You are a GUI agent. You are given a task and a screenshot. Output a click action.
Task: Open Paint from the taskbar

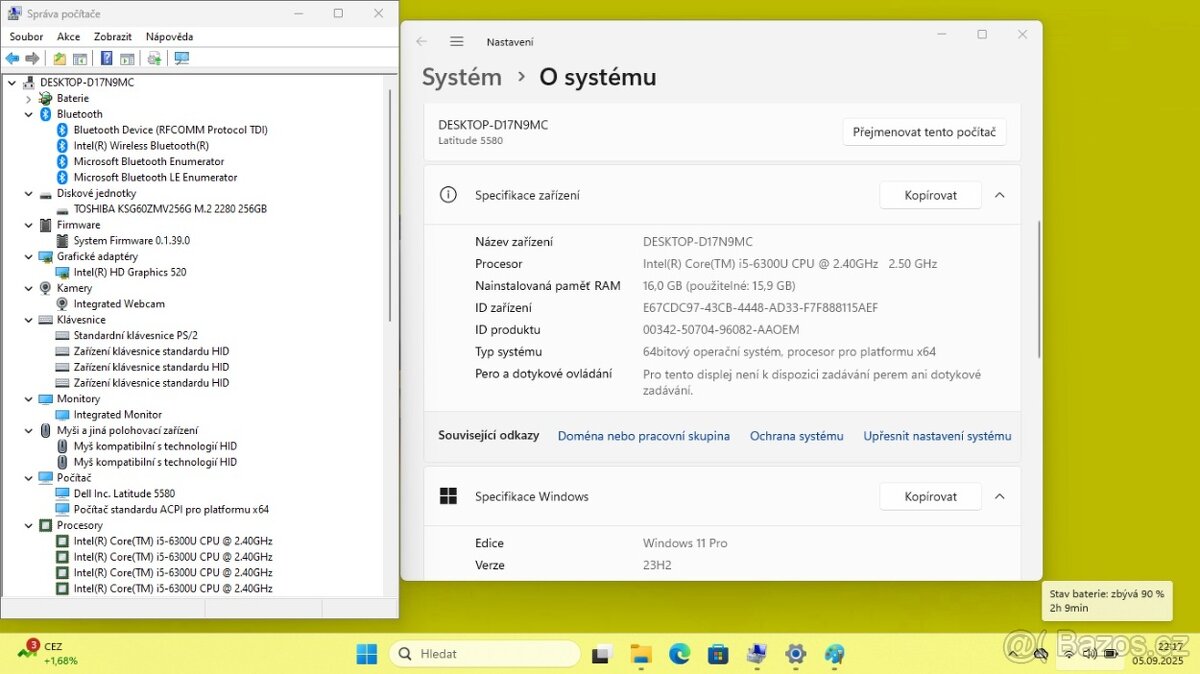(835, 654)
